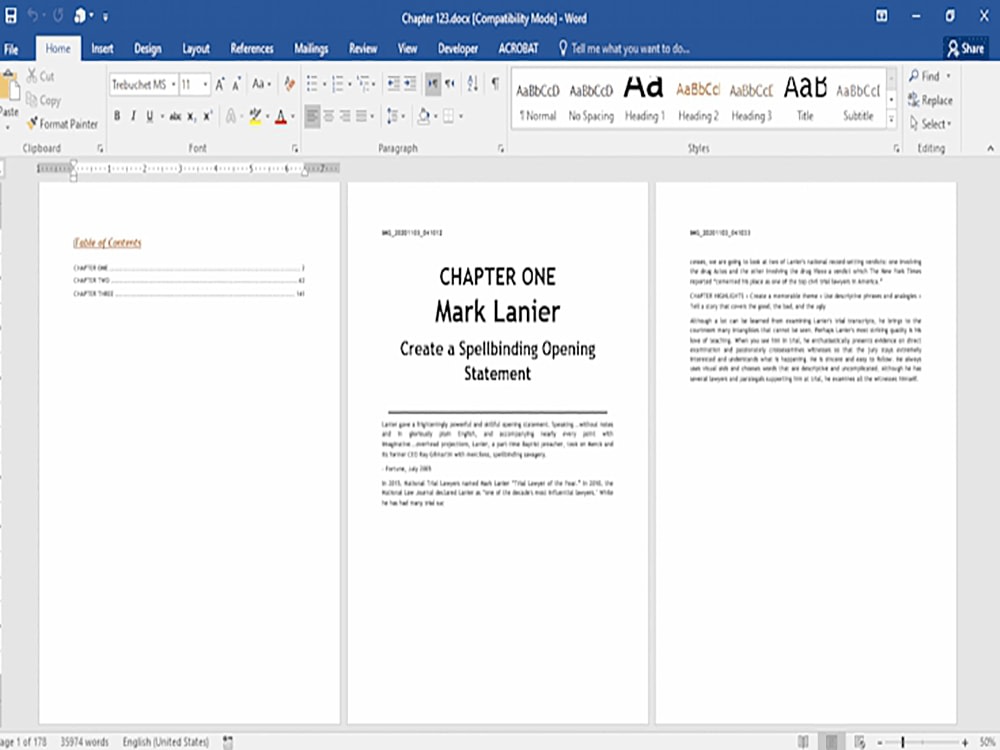Click the Replace button
Image resolution: width=1000 pixels, height=750 pixels.
tap(930, 100)
